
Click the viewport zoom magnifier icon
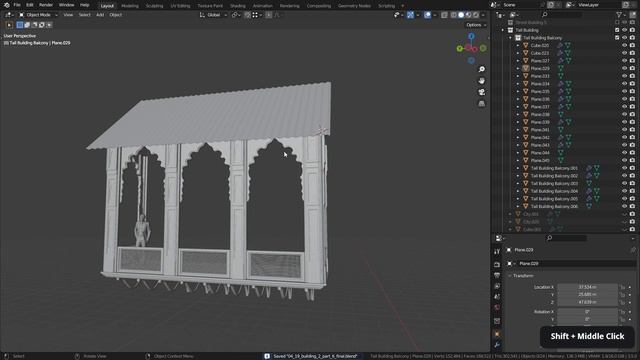(482, 69)
